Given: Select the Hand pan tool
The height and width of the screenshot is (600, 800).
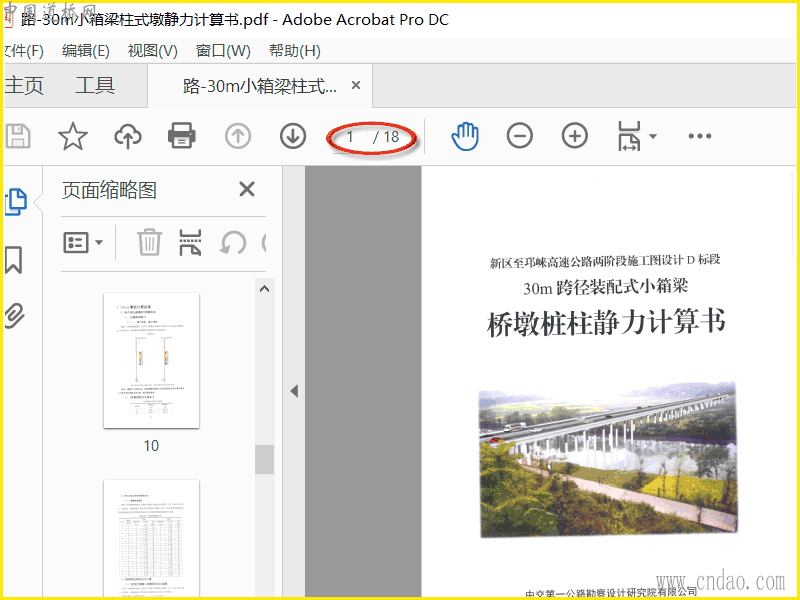Looking at the screenshot, I should coord(465,136).
